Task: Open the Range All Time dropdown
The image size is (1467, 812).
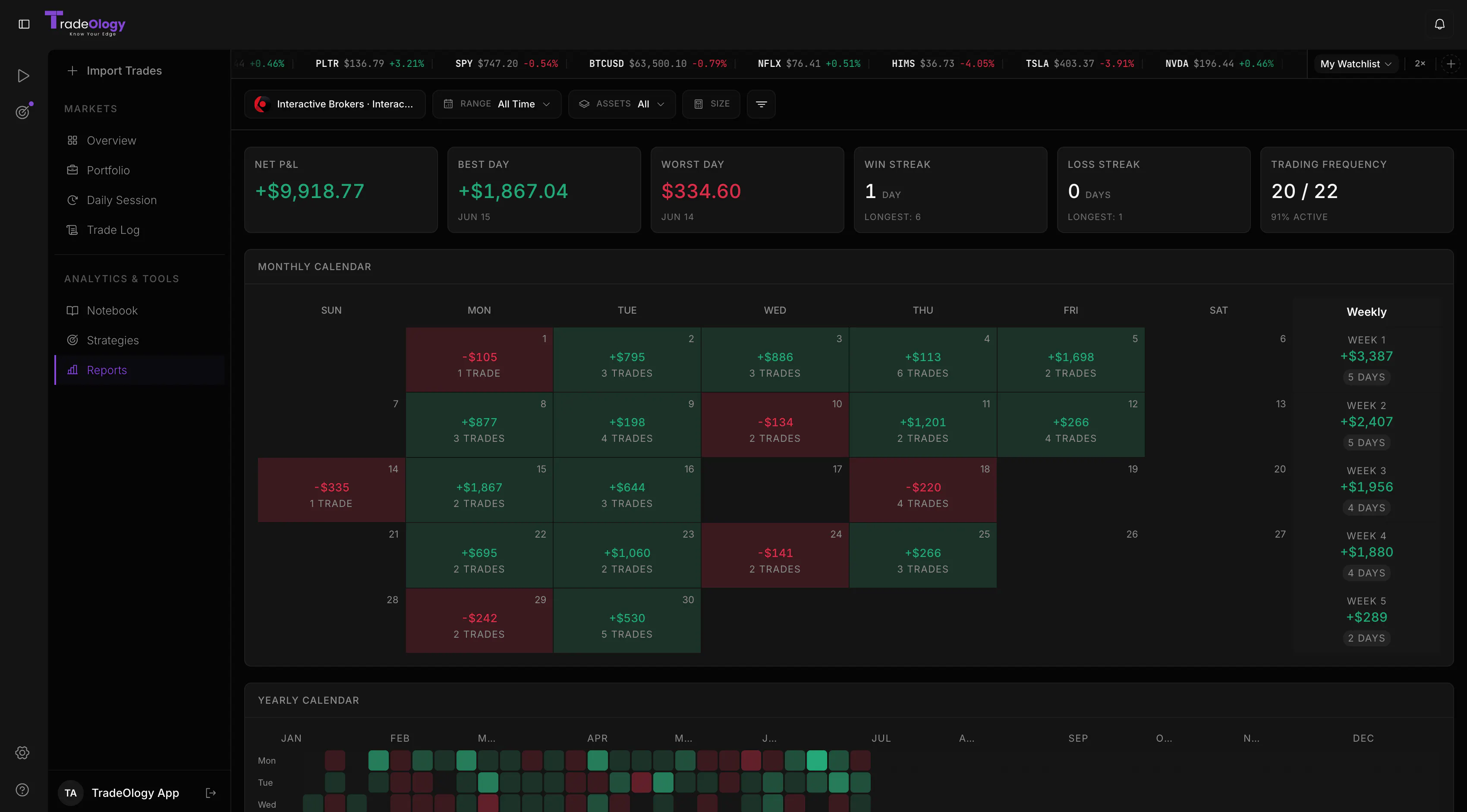Action: point(497,104)
